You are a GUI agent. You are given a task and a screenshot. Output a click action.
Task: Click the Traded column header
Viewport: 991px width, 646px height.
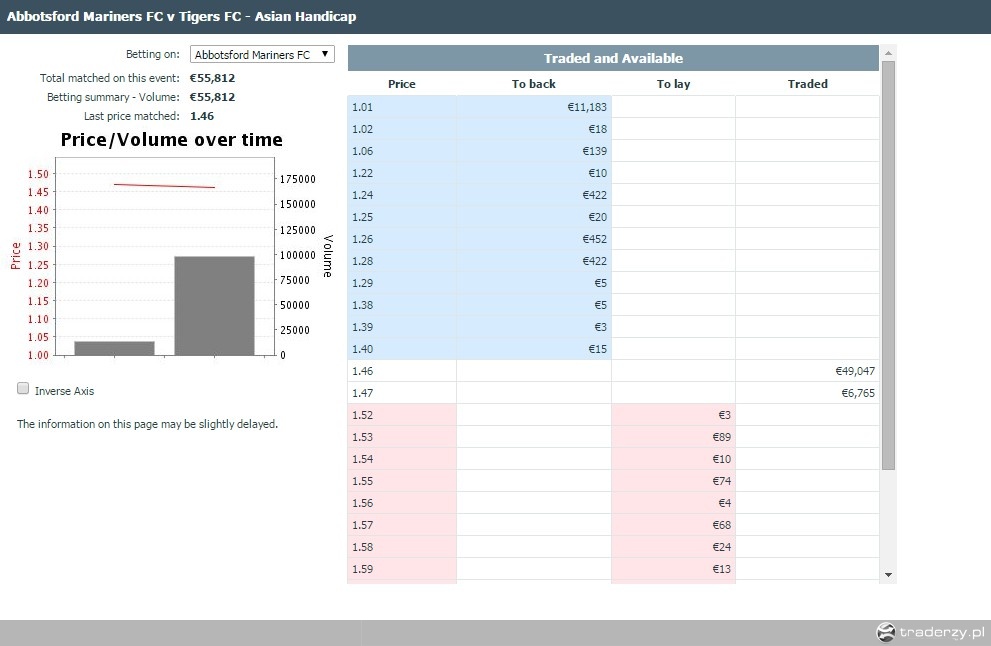pos(807,83)
